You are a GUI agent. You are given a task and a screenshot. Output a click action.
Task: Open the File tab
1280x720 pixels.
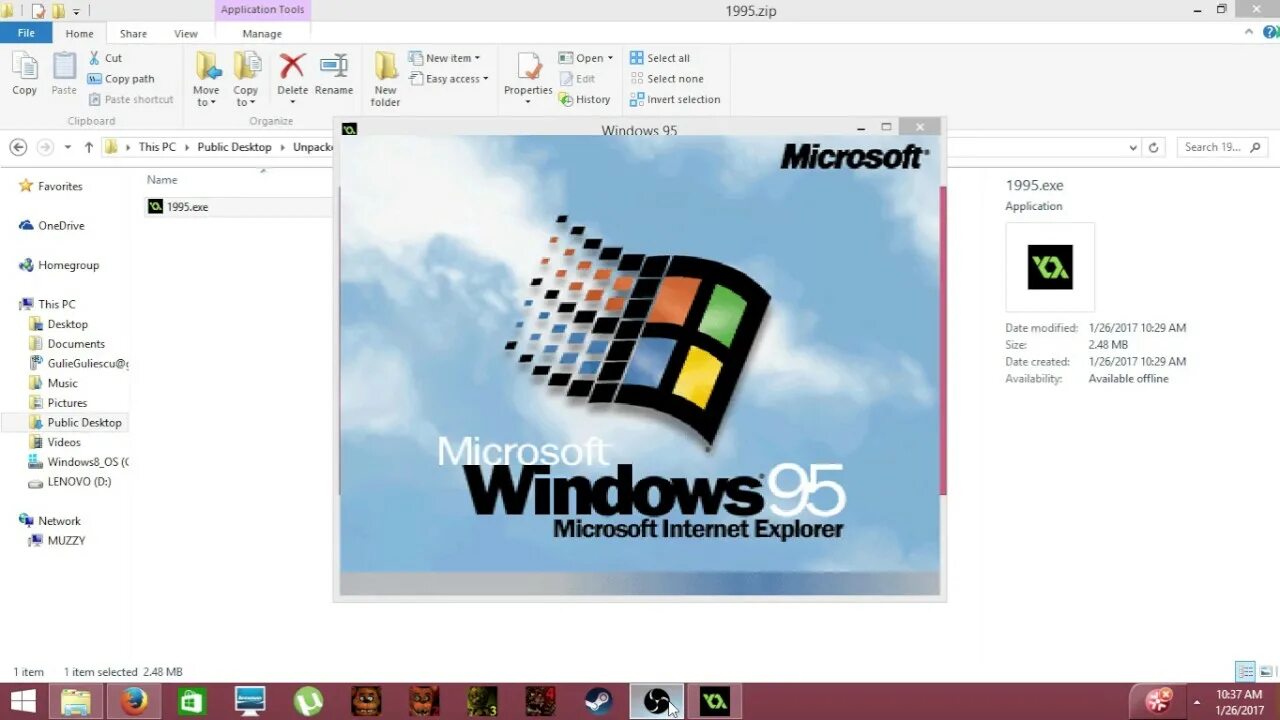pyautogui.click(x=26, y=33)
